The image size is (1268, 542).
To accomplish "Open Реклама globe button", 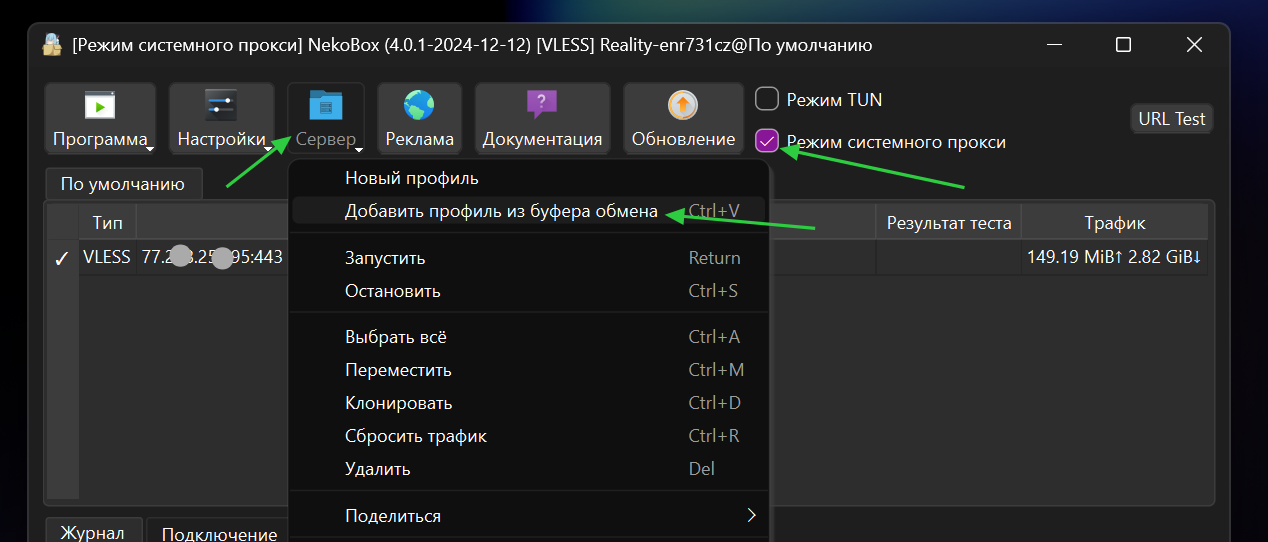I will point(420,119).
